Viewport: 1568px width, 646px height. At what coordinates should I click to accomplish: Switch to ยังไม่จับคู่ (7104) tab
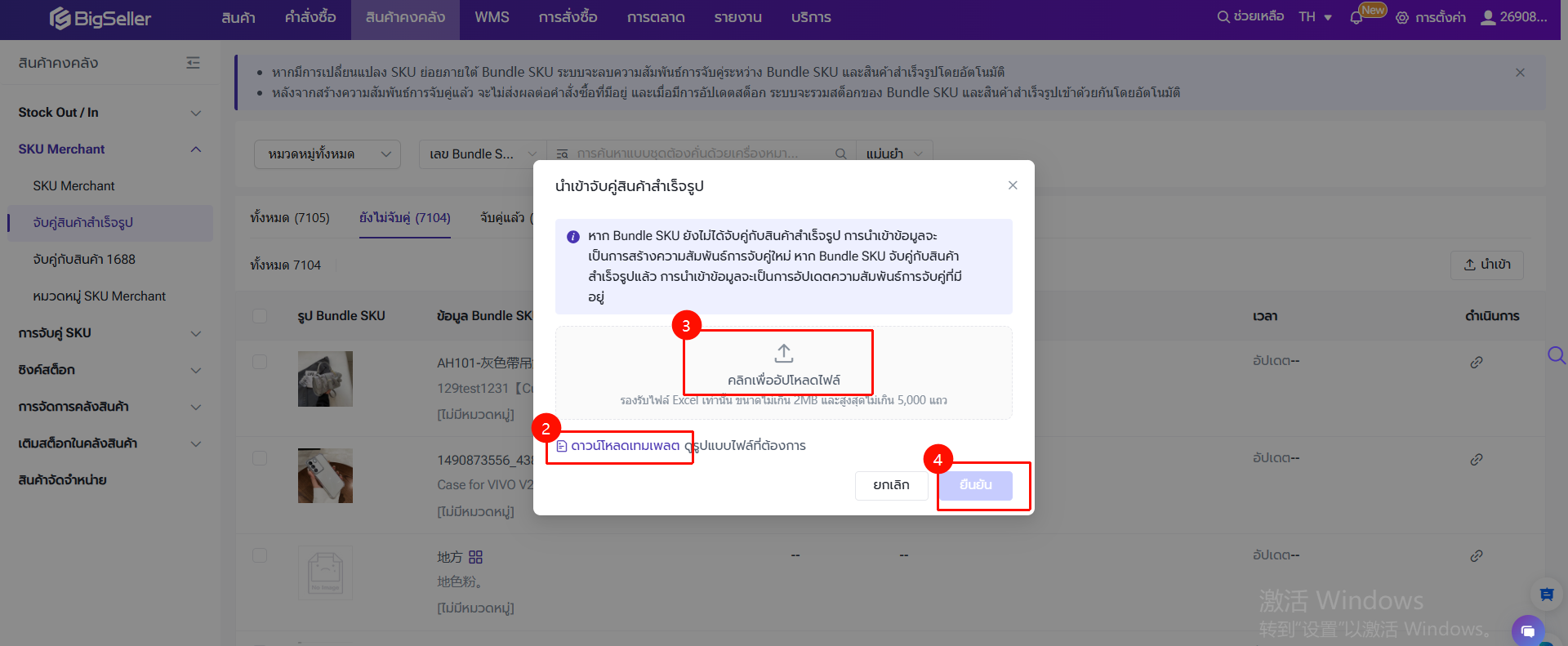(405, 218)
